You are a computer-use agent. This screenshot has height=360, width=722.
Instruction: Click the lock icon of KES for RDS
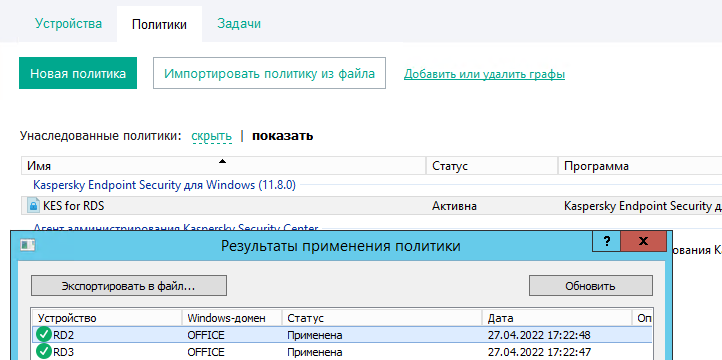pos(33,206)
